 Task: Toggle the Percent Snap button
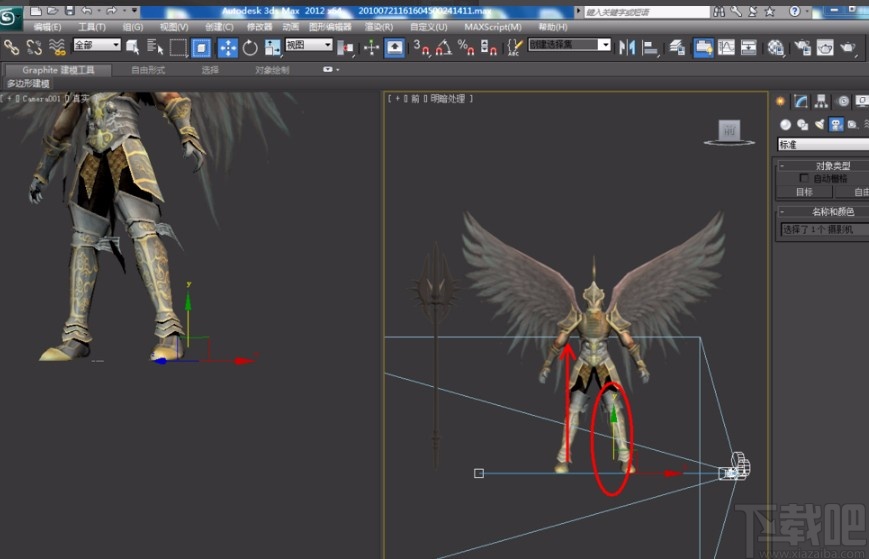(x=466, y=48)
